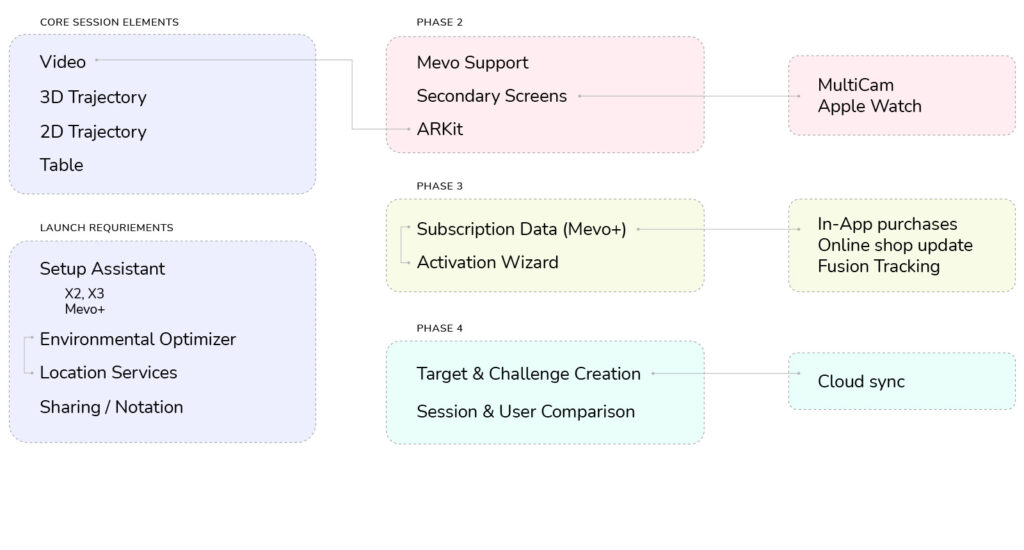The width and height of the screenshot is (1024, 550).
Task: Click Sharing / Notation entry
Action: click(111, 407)
